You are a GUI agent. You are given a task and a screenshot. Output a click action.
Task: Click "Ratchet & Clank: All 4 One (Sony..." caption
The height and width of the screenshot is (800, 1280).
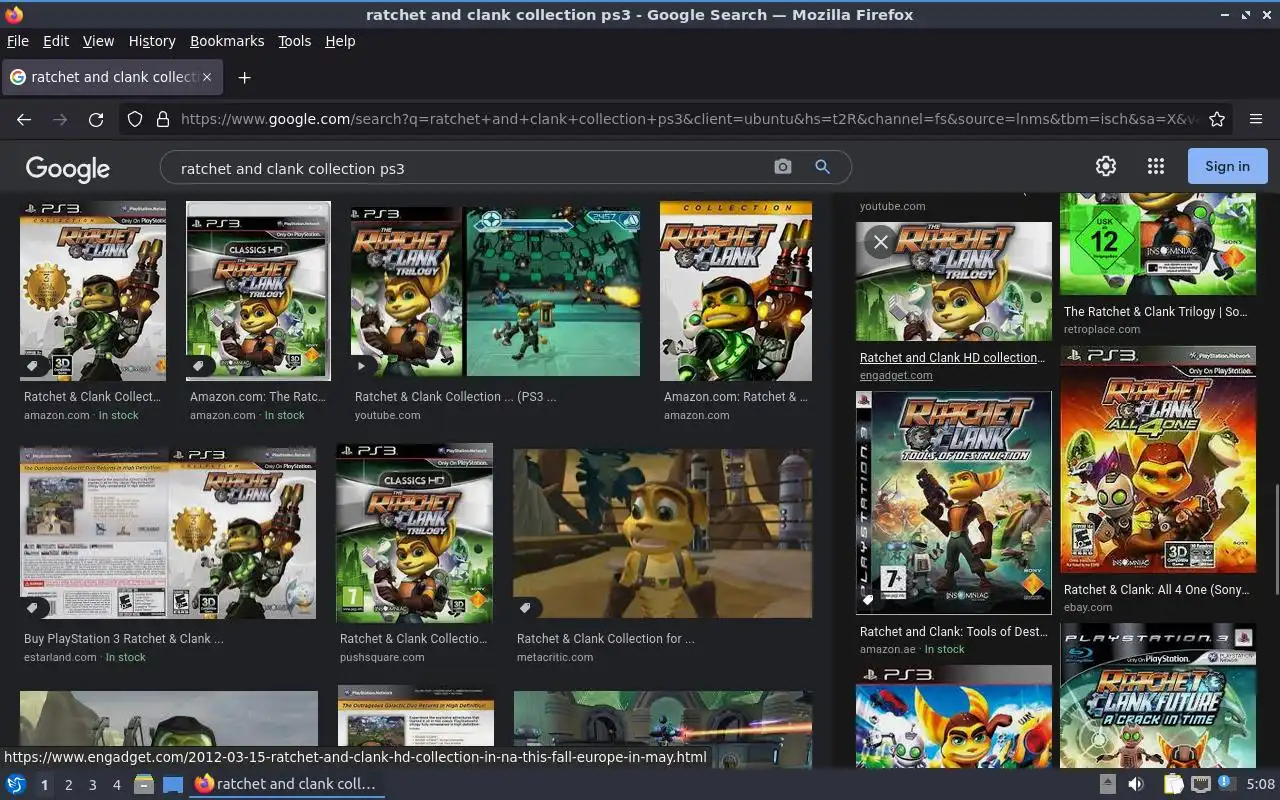[1157, 589]
